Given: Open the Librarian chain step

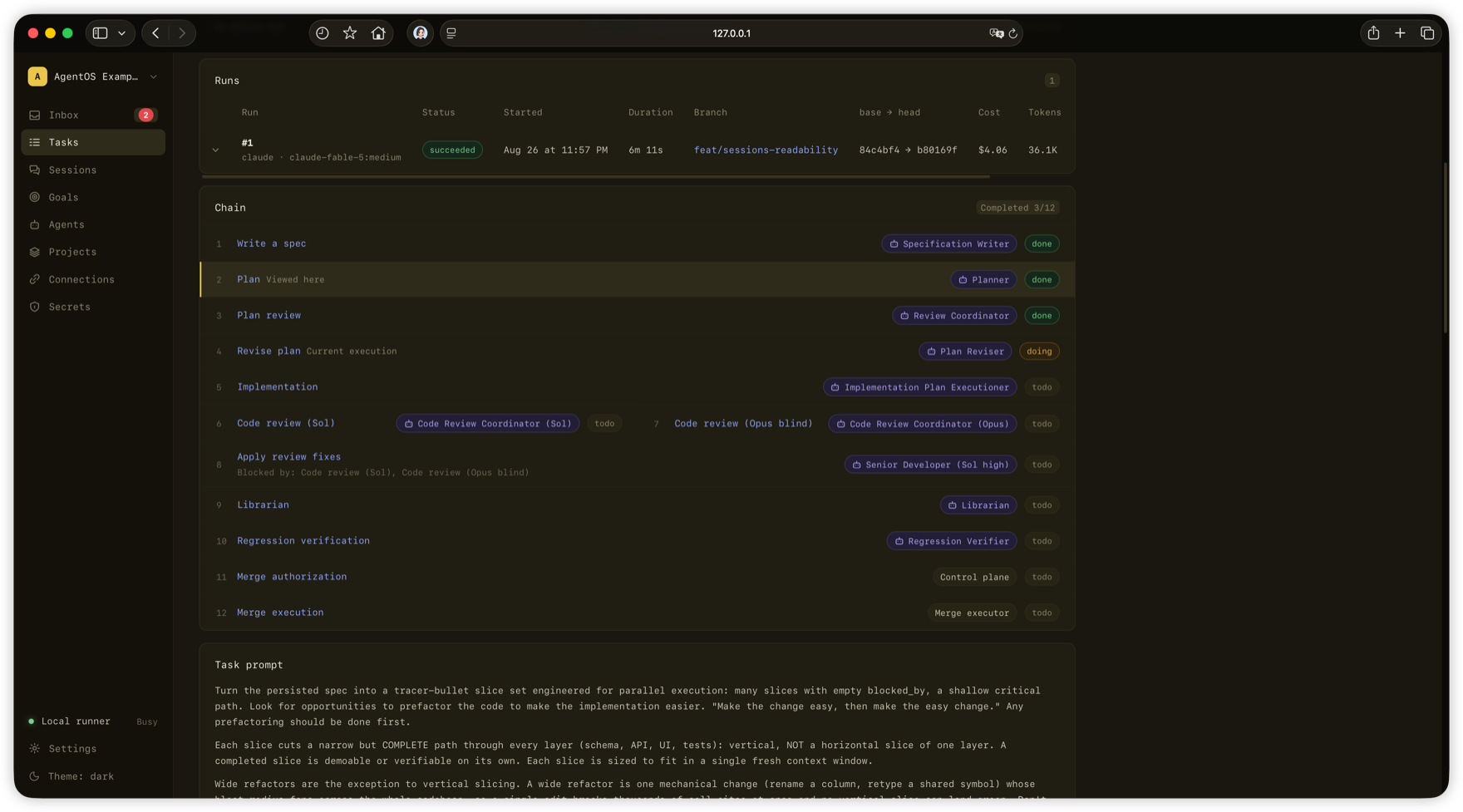Looking at the screenshot, I should click(263, 504).
